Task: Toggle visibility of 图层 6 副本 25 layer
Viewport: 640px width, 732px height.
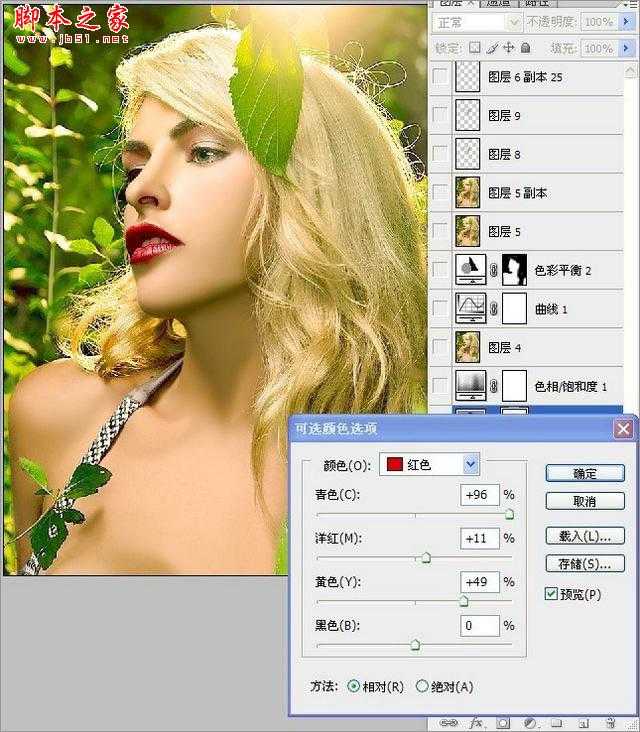Action: 440,76
